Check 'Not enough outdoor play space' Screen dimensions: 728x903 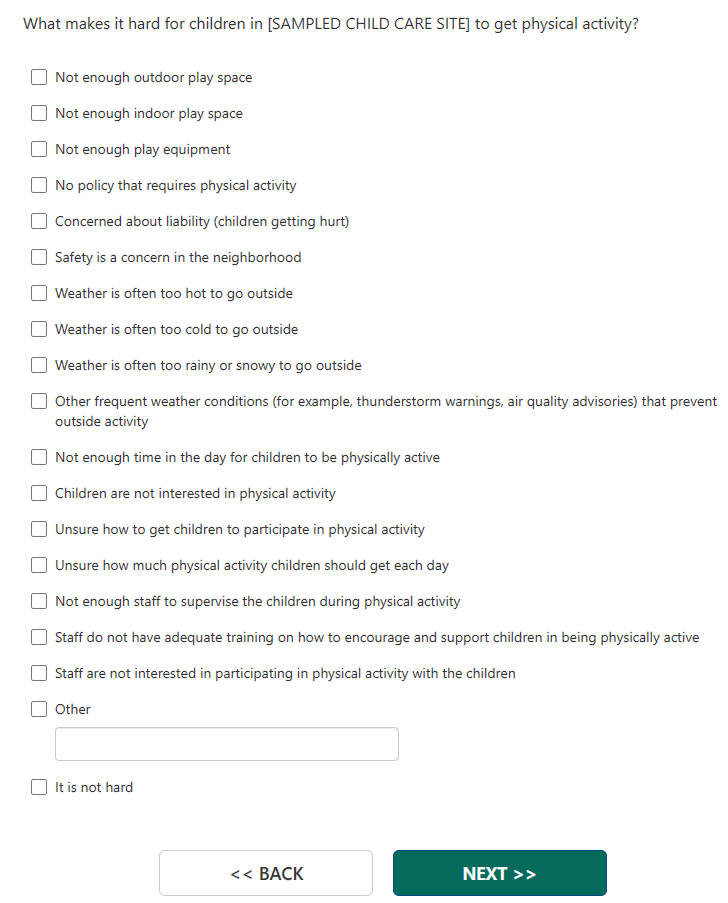pos(39,77)
